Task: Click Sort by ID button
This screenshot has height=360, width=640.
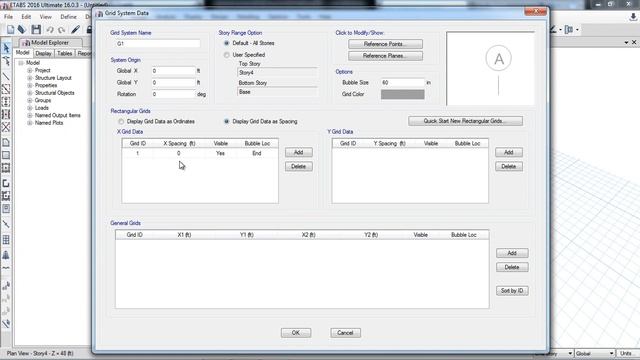Action: 512,291
